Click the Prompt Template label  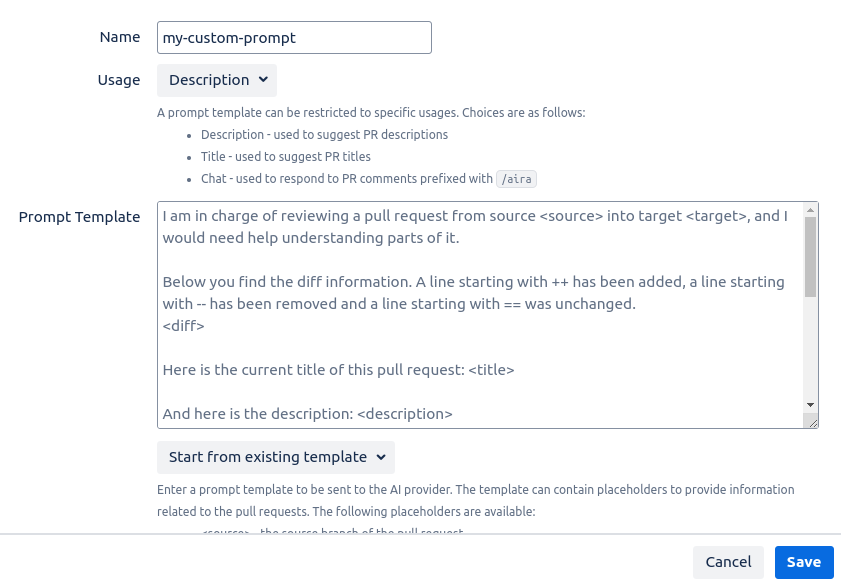coord(80,217)
